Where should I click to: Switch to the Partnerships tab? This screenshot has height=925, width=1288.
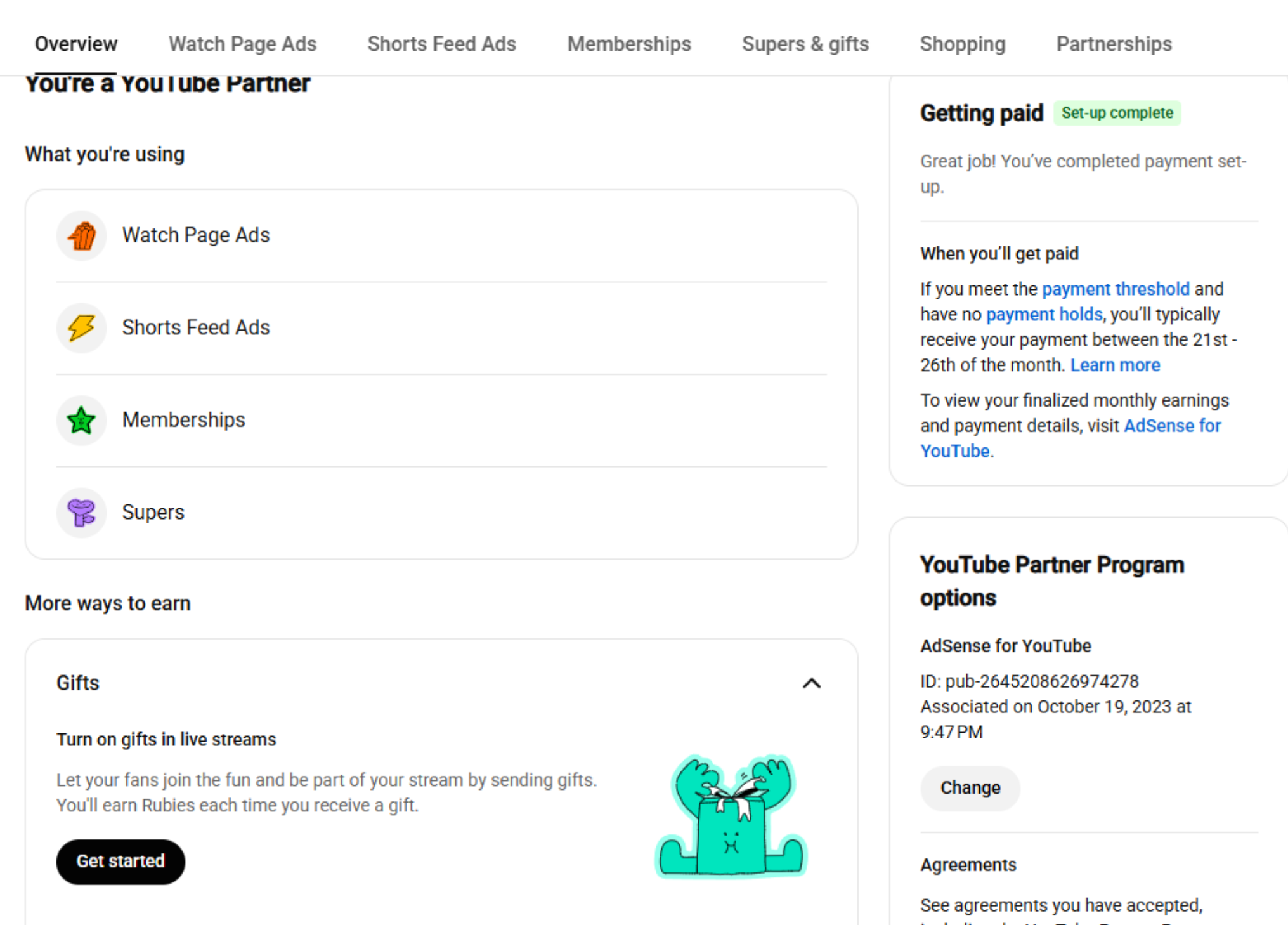[1114, 44]
